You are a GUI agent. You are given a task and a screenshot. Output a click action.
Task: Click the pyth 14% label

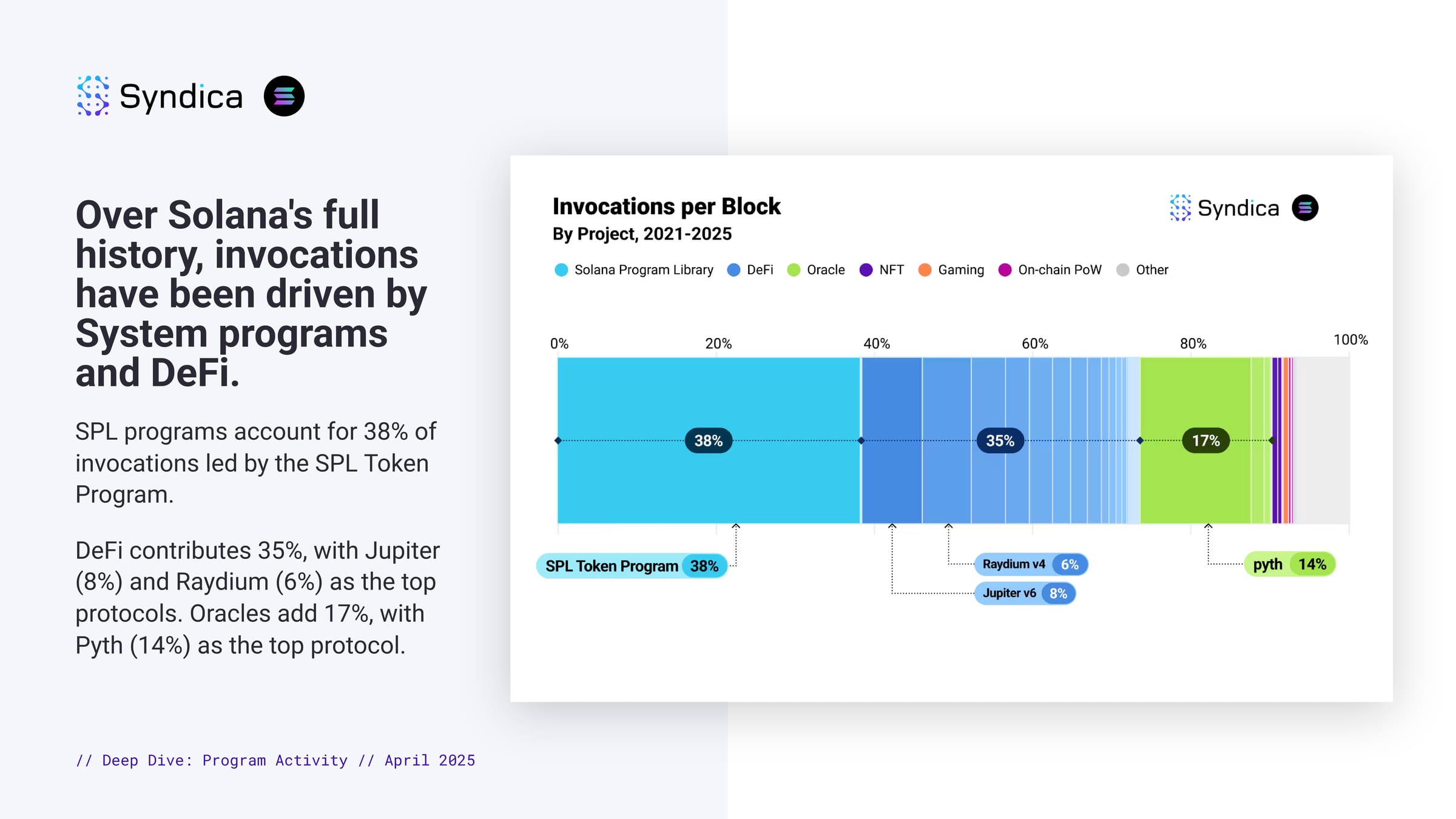[x=1289, y=564]
